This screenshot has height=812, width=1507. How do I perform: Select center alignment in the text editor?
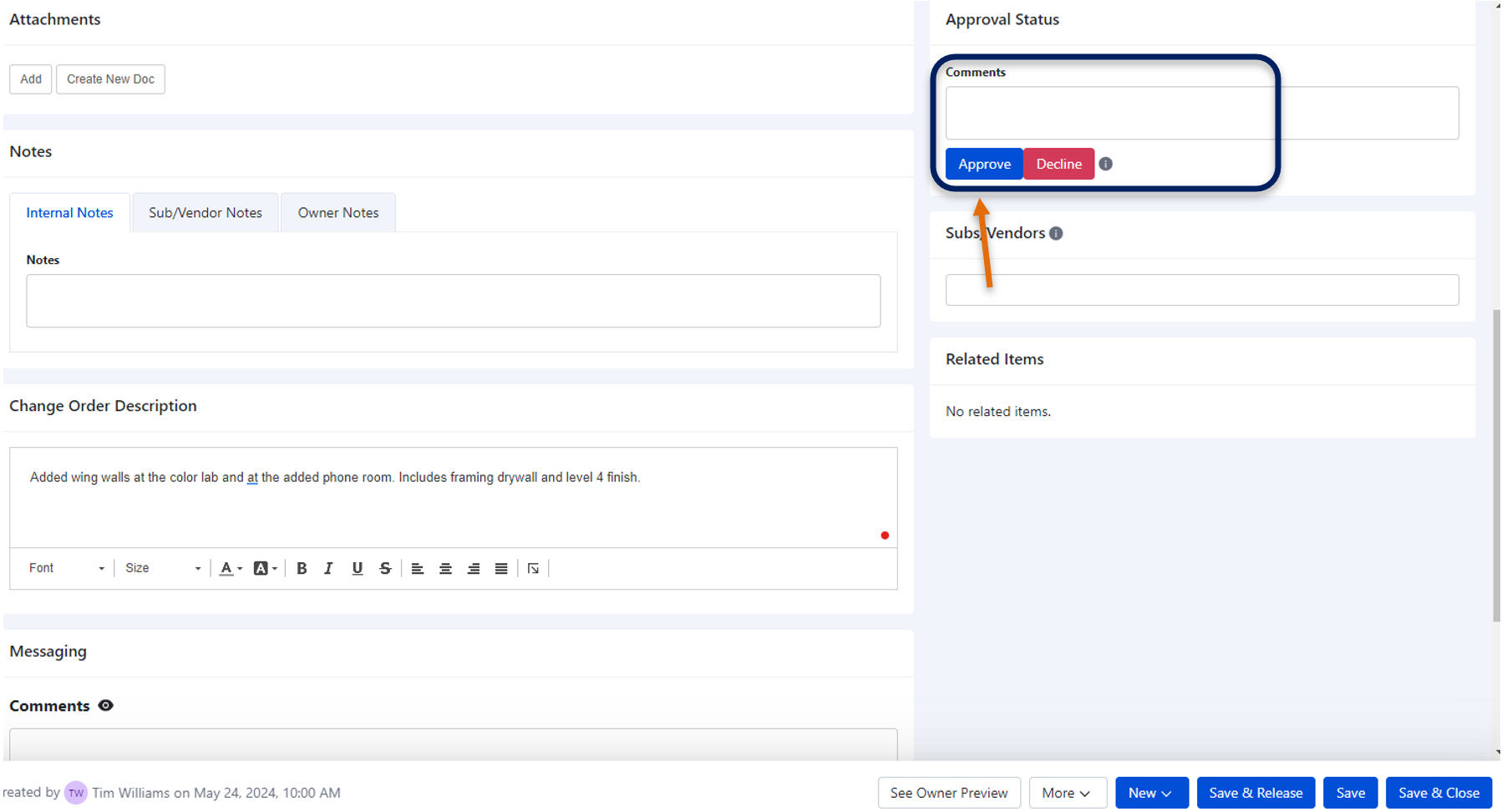[x=445, y=568]
